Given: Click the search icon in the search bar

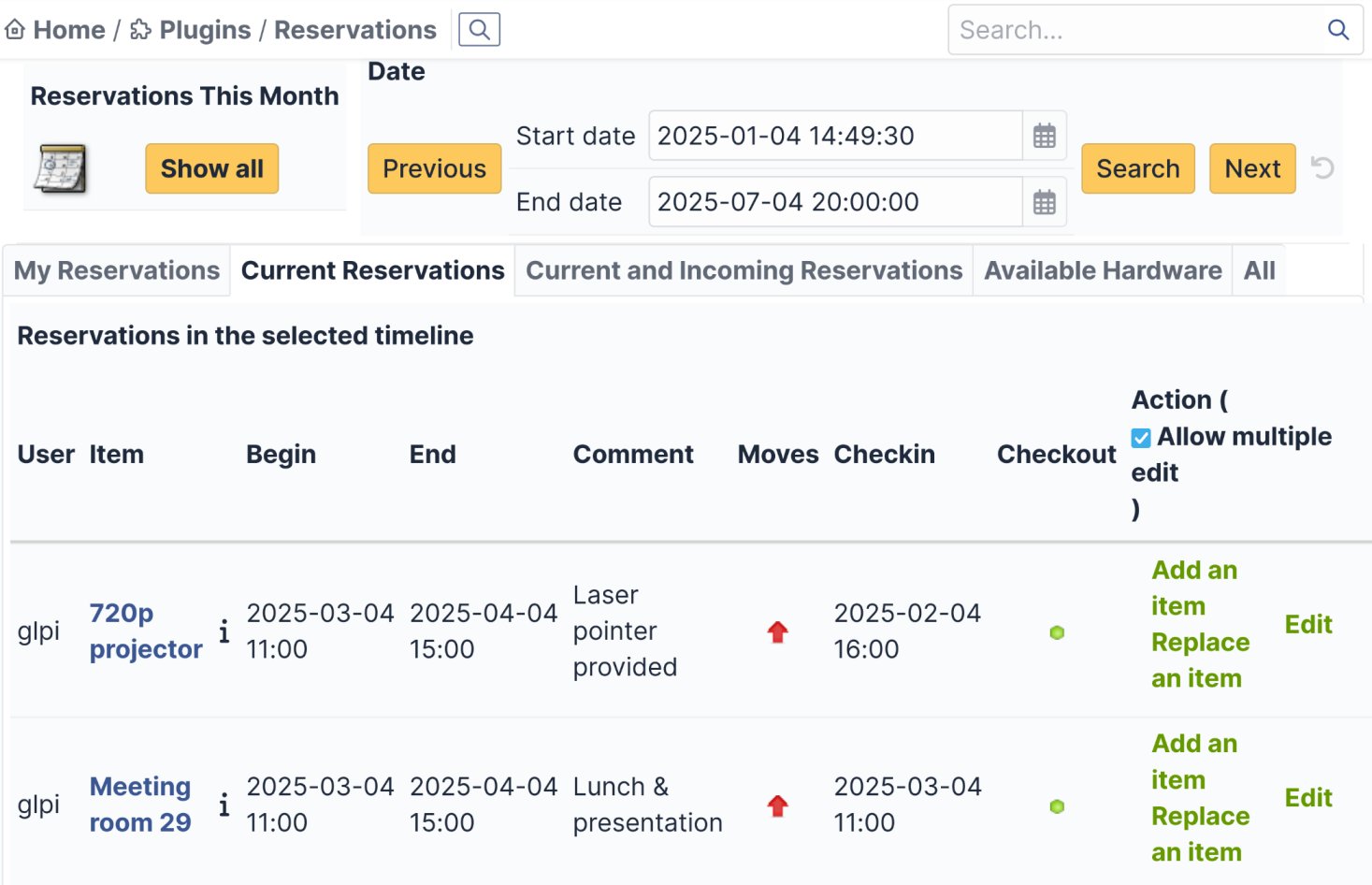Looking at the screenshot, I should (x=1338, y=29).
